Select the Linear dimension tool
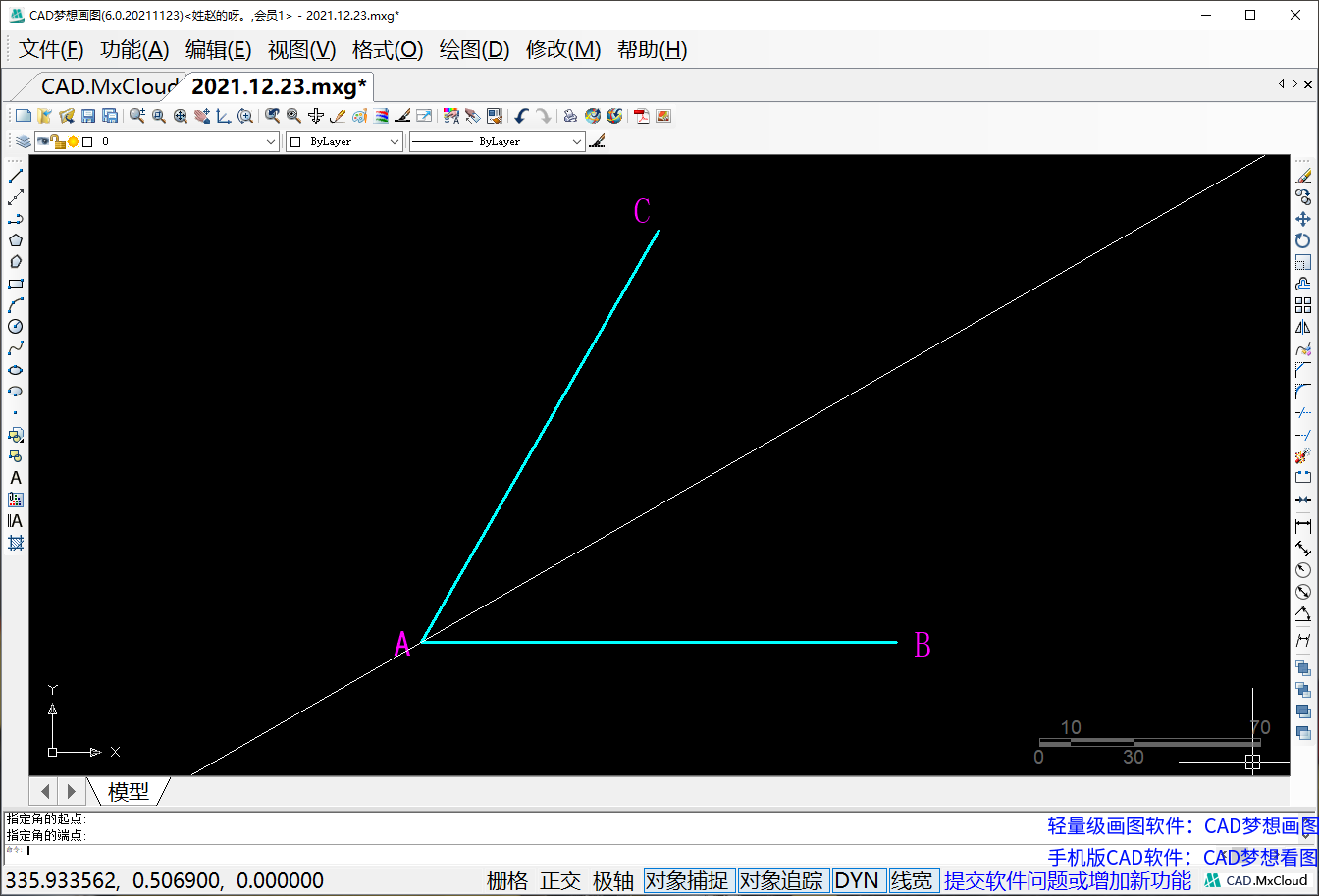This screenshot has width=1319, height=896. (1303, 527)
